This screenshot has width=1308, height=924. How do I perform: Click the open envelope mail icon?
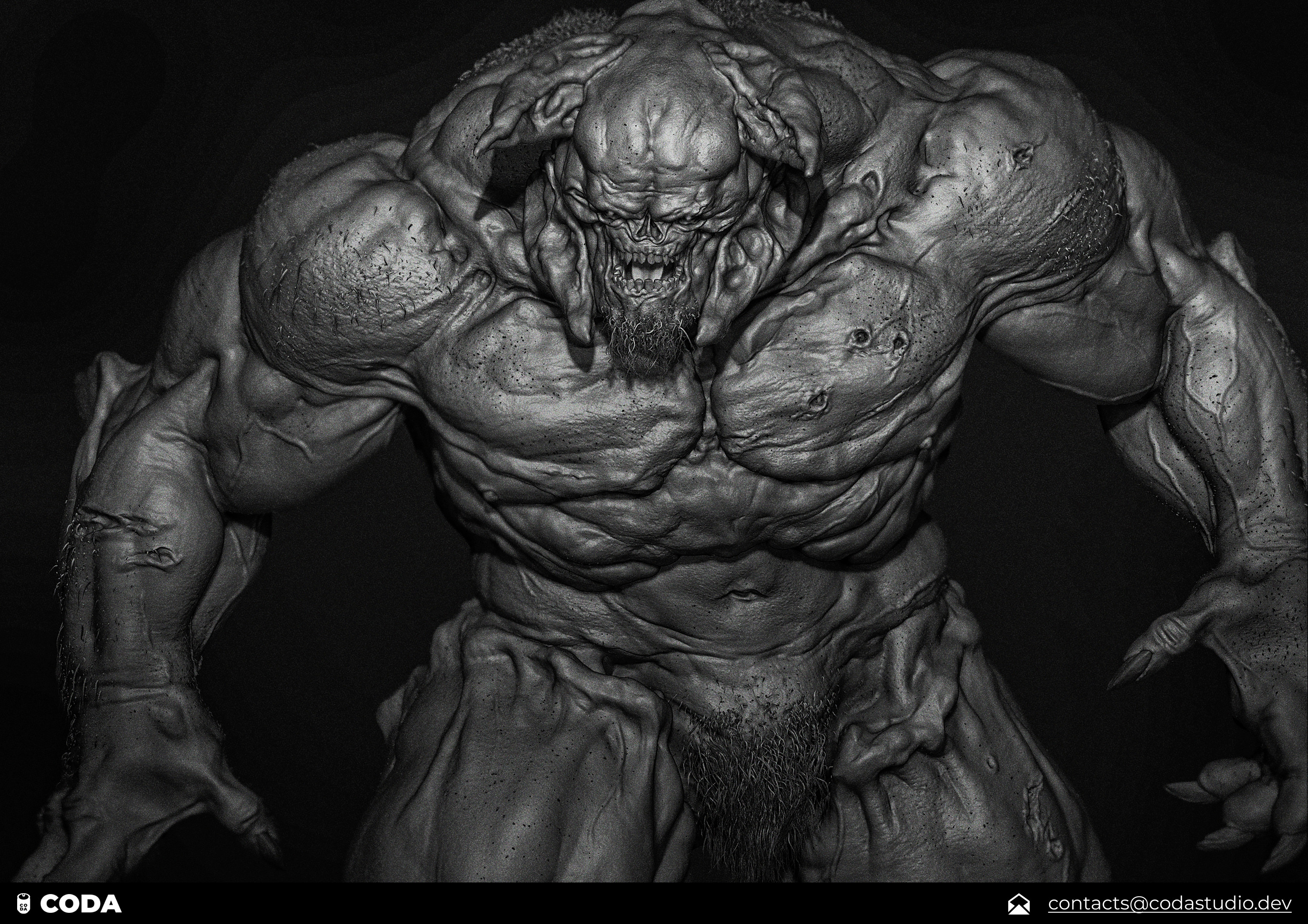[1018, 903]
